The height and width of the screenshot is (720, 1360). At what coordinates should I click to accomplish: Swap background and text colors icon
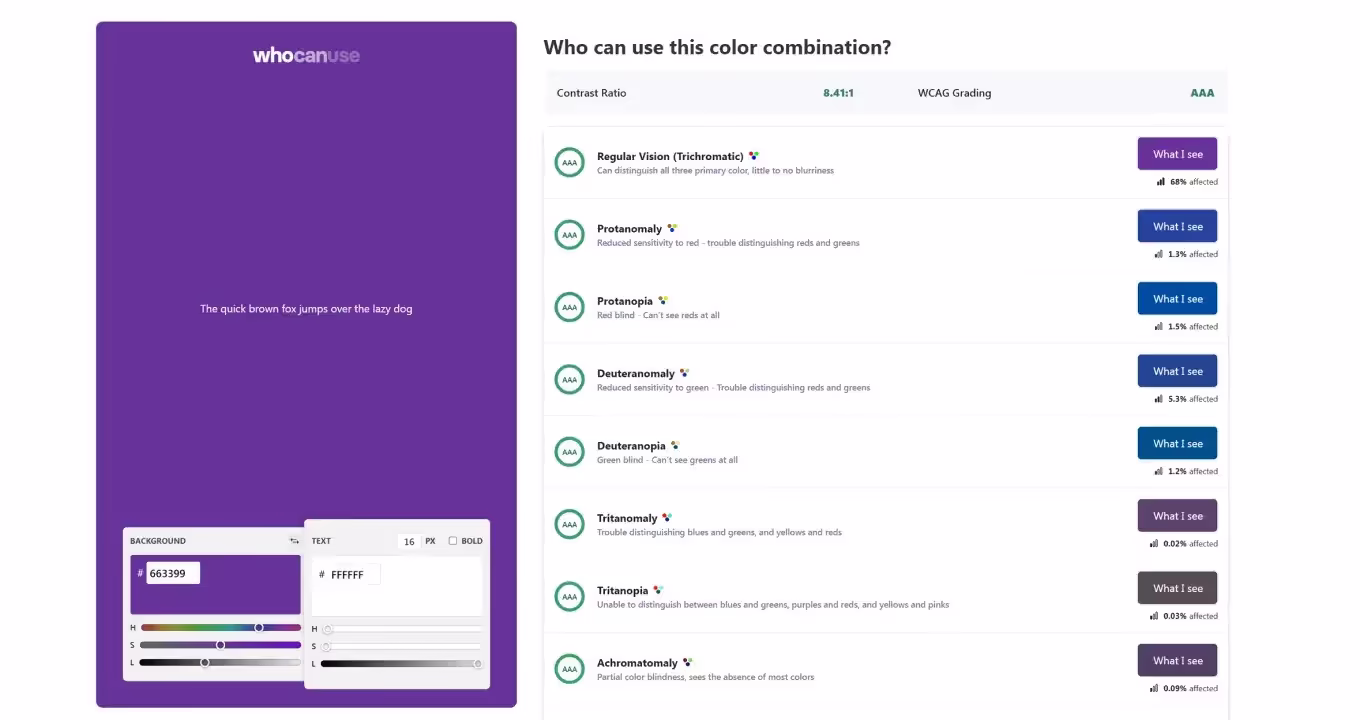294,541
